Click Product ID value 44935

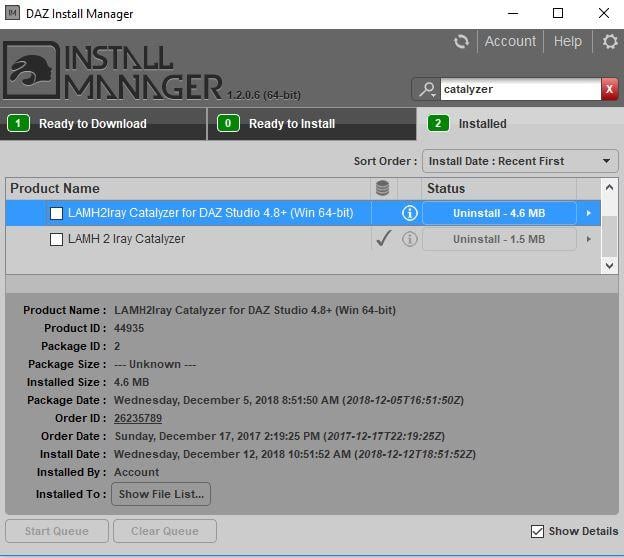point(129,328)
